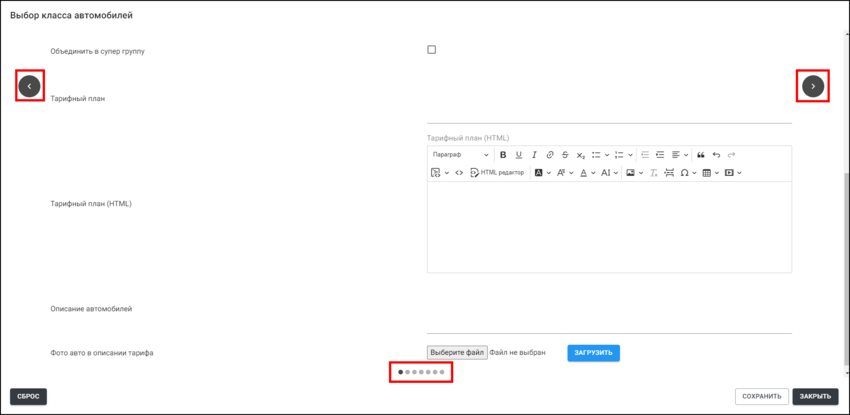Decrease indent with the outdent icon

645,155
